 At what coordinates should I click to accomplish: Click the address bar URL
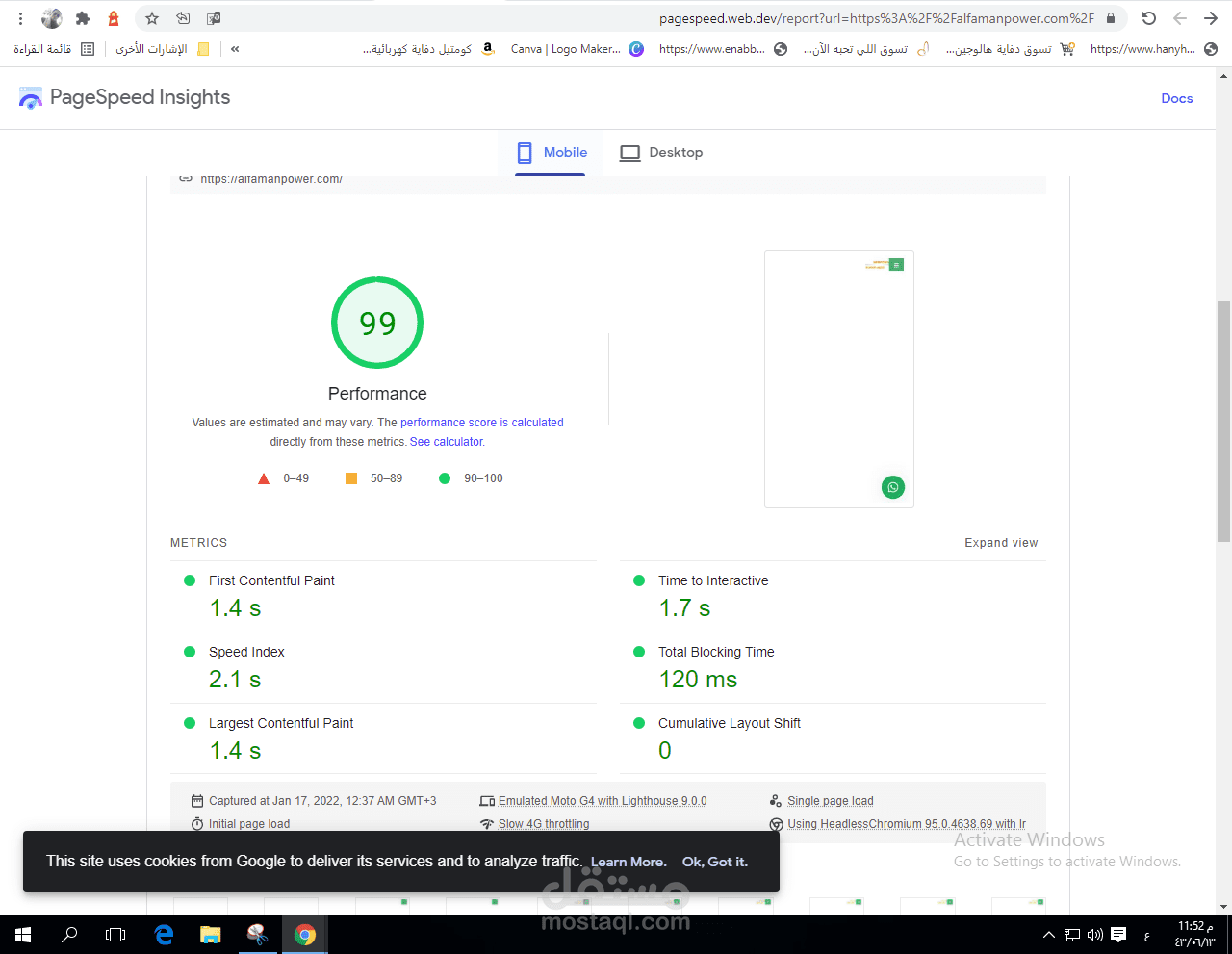click(x=877, y=18)
